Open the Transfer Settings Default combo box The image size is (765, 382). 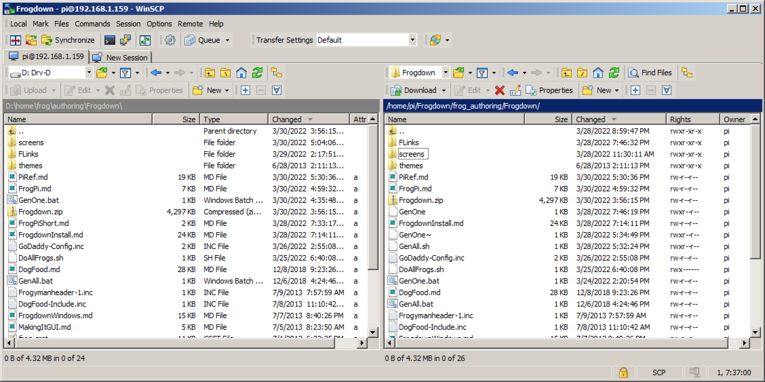pyautogui.click(x=366, y=40)
